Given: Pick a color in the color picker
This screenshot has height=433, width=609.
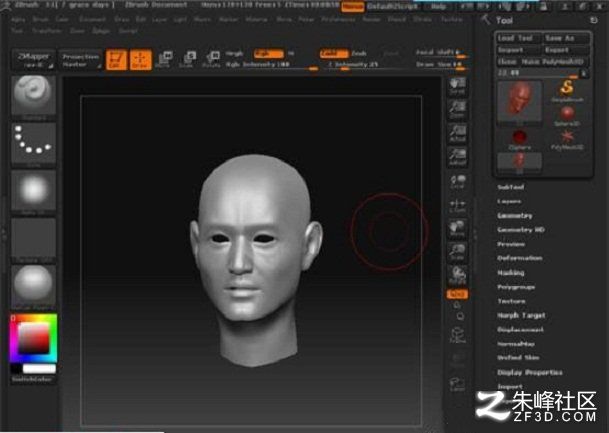Looking at the screenshot, I should coord(33,338).
